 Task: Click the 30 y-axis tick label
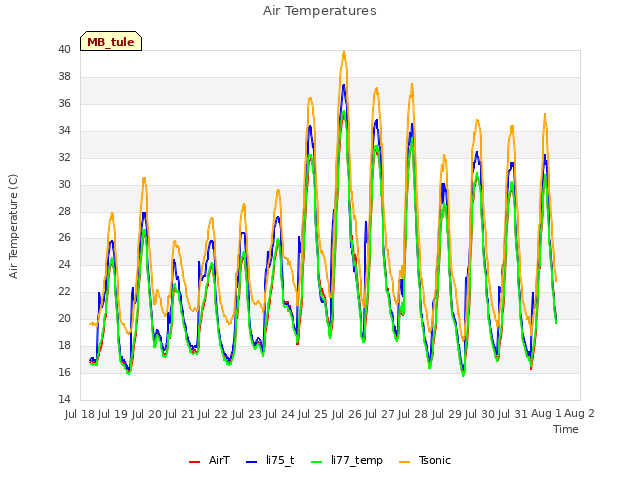(64, 184)
